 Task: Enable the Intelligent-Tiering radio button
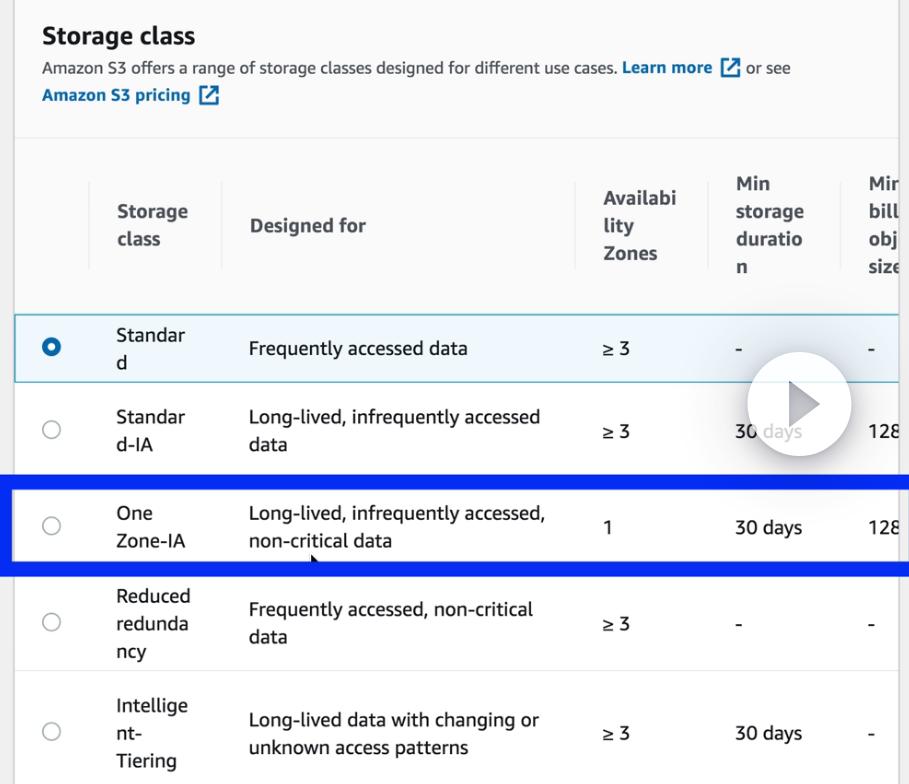coord(52,732)
